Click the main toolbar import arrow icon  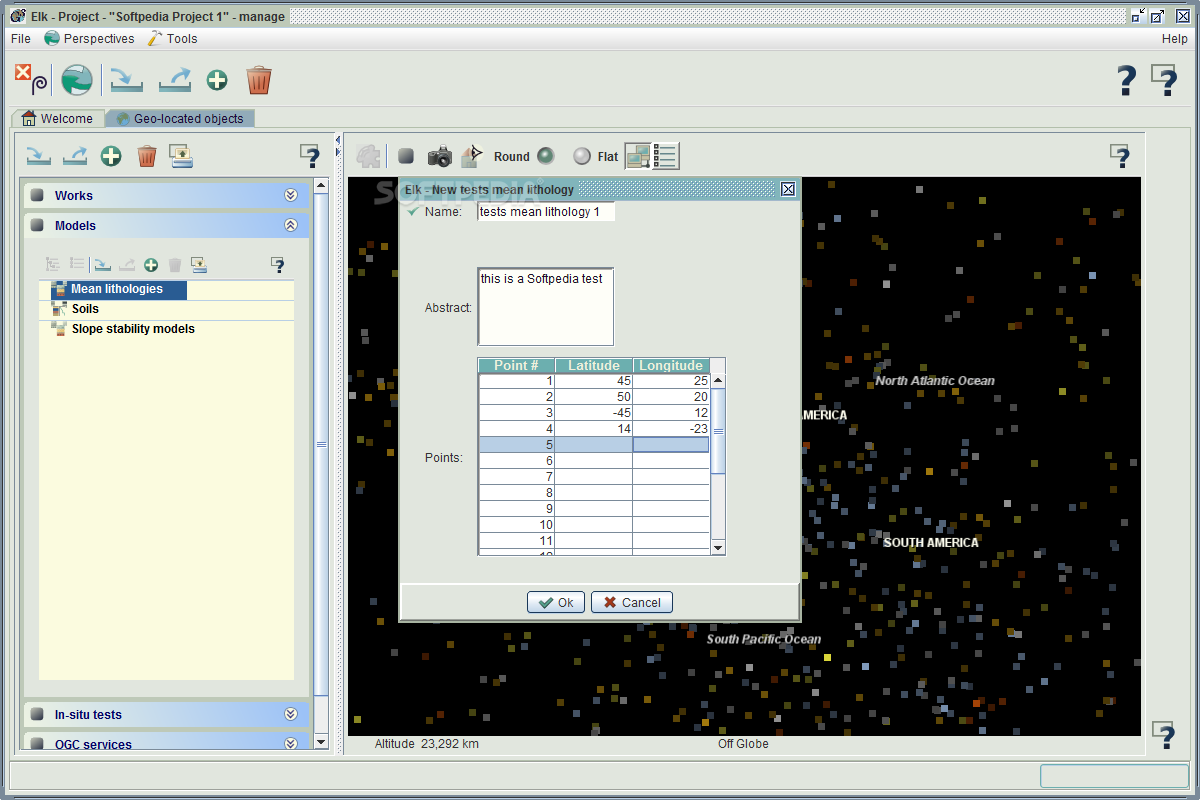[126, 80]
